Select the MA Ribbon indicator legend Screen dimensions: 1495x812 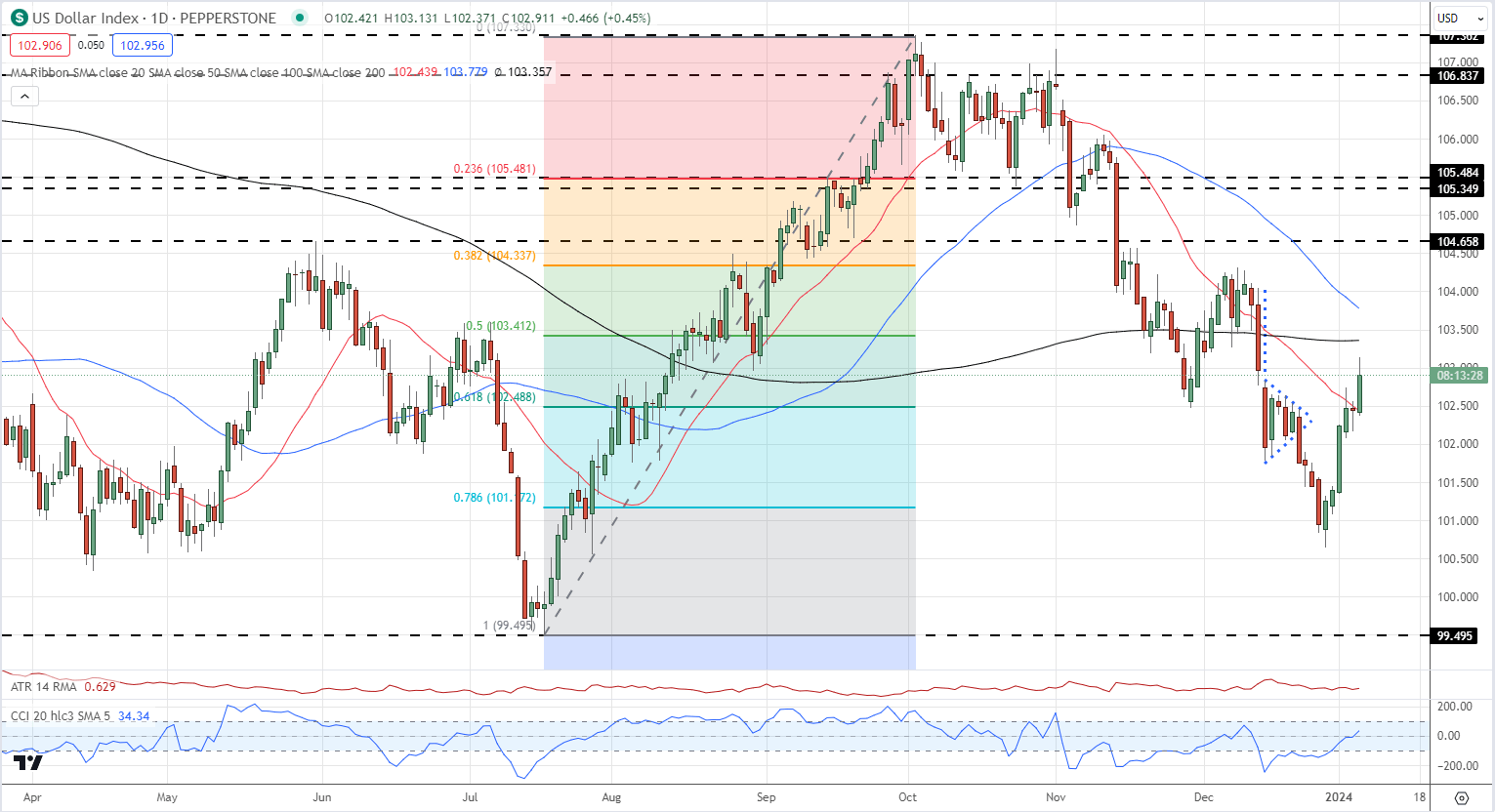pos(198,72)
